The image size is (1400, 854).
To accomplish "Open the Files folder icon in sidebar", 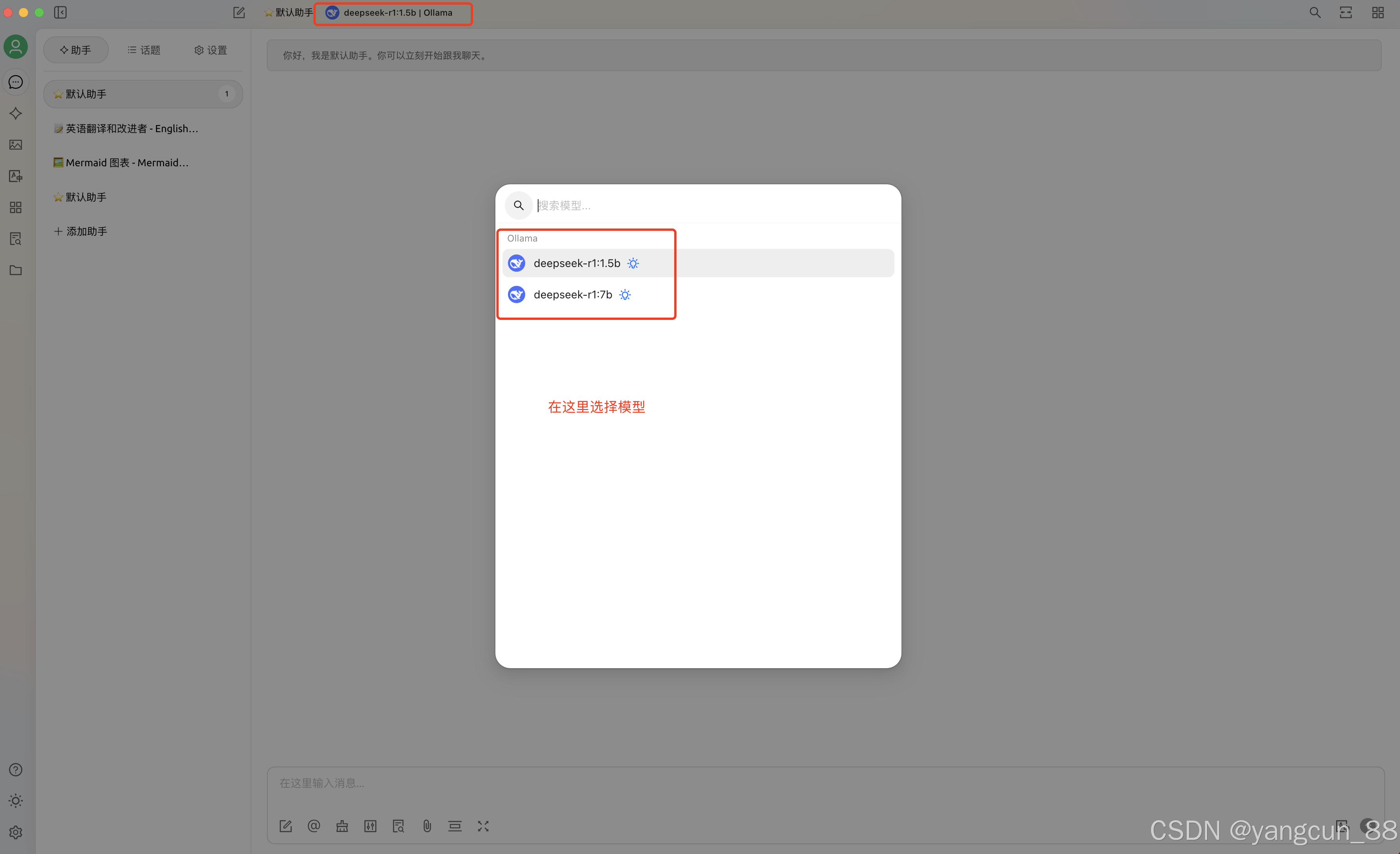I will click(x=15, y=270).
